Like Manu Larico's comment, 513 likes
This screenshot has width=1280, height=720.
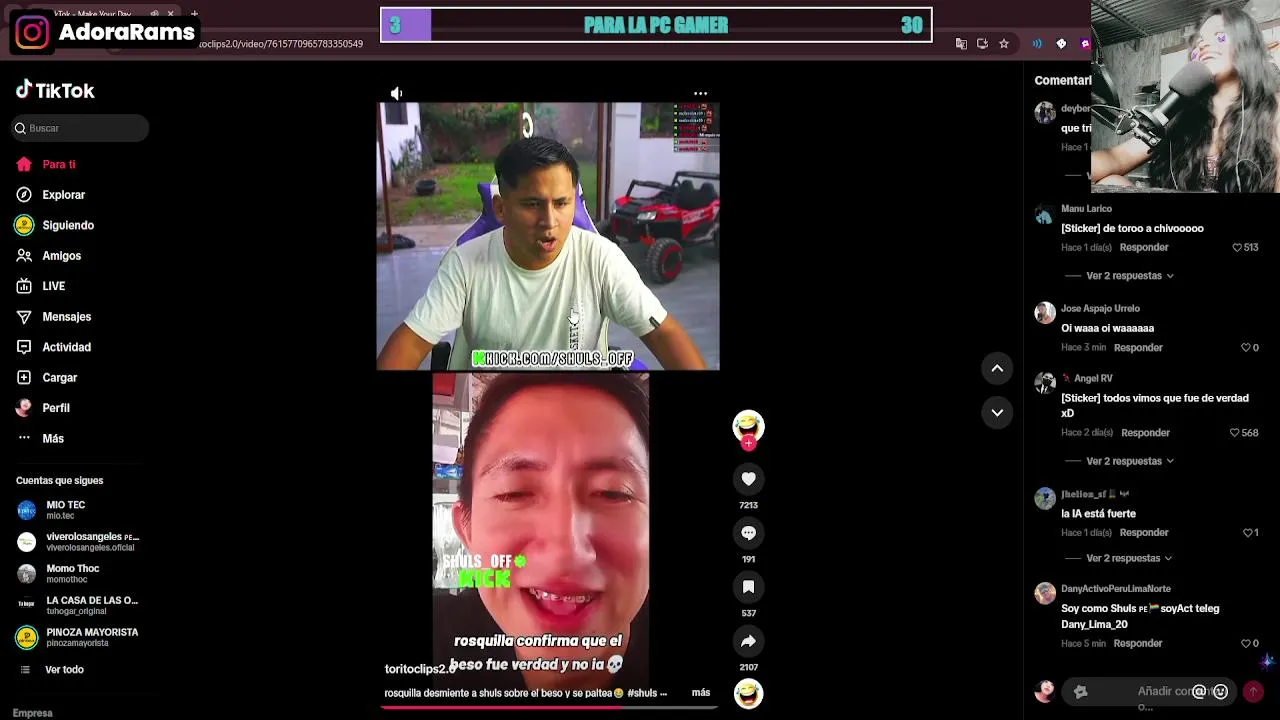[x=1237, y=247]
